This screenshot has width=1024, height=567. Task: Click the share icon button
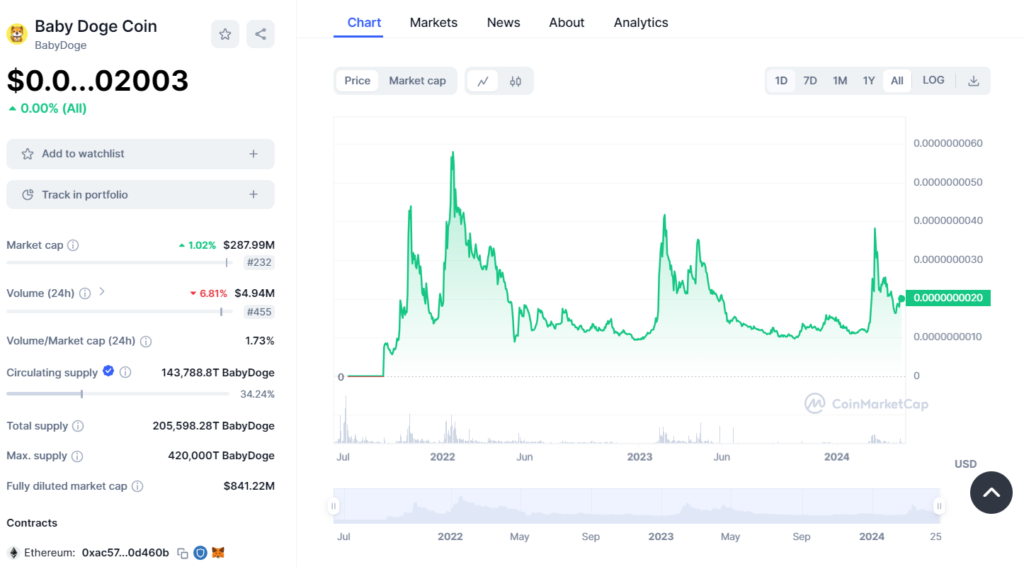(x=260, y=34)
